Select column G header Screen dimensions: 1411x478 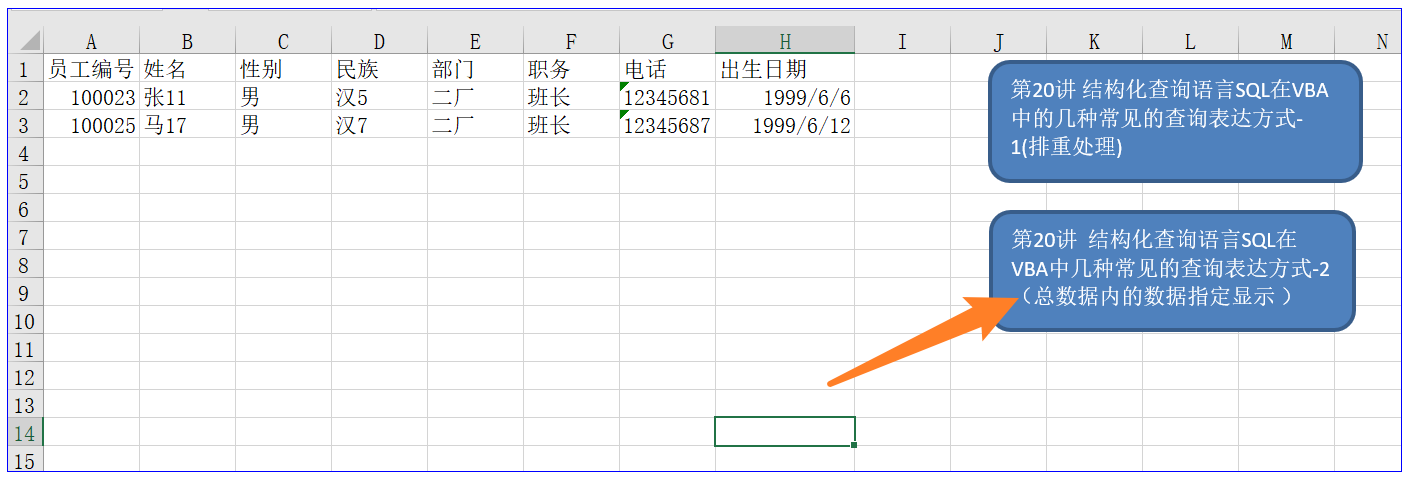[x=667, y=41]
